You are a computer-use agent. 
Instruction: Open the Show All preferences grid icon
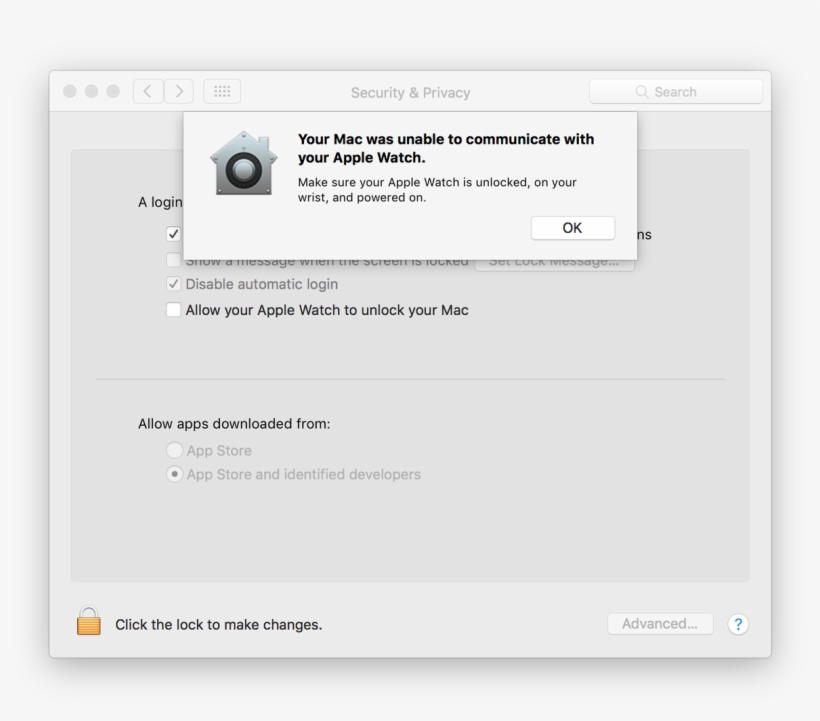[x=221, y=90]
